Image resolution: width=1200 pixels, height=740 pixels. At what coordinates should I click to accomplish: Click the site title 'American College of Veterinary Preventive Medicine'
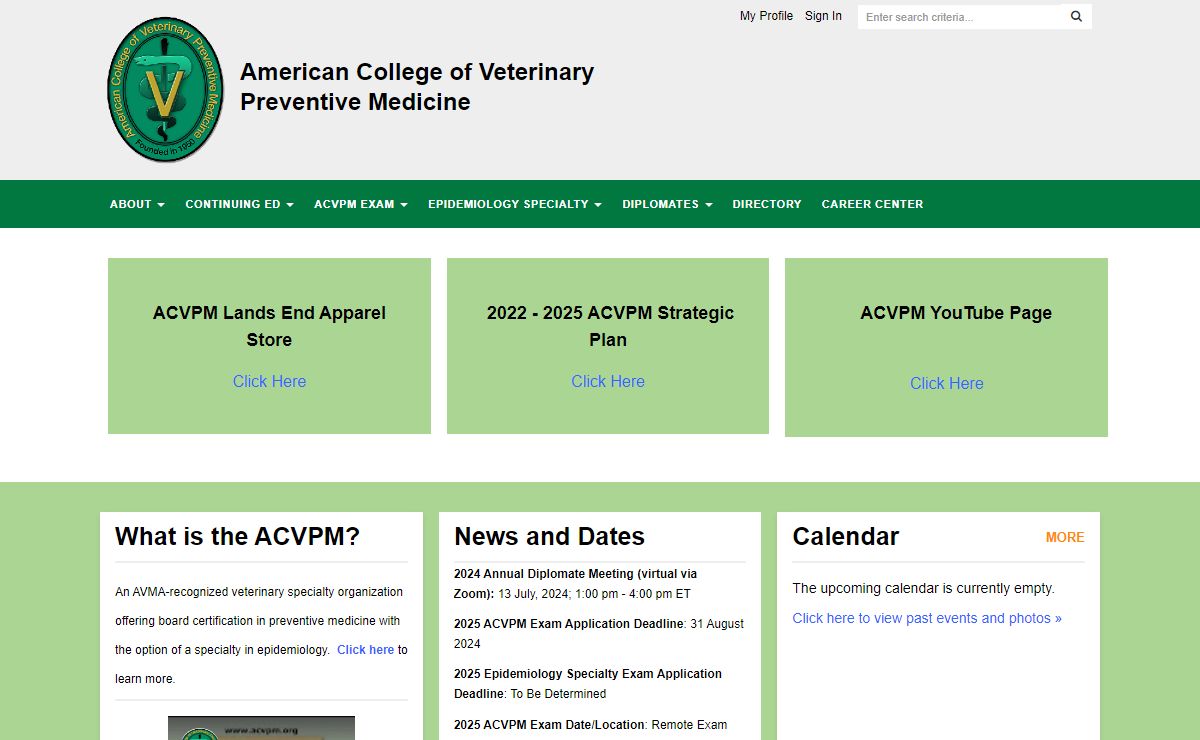pos(417,87)
